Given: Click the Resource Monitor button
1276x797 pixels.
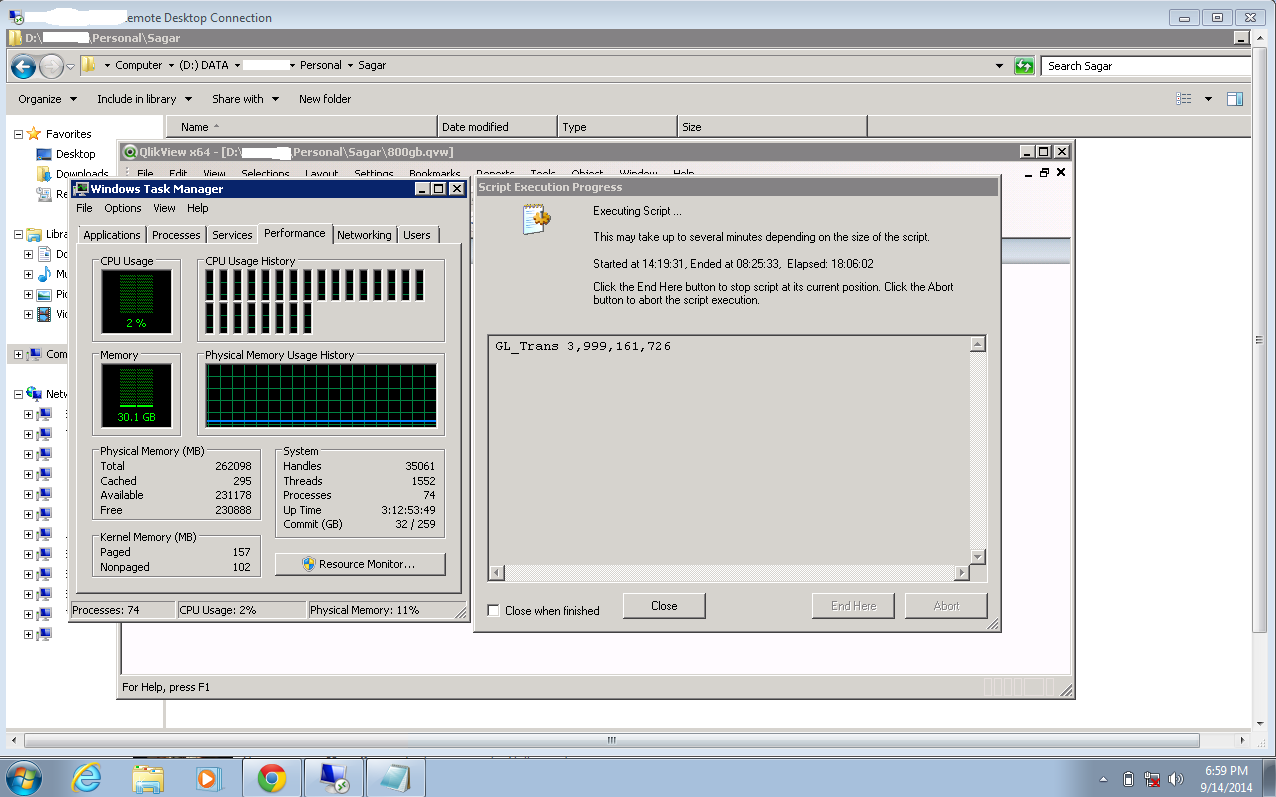Looking at the screenshot, I should pos(360,564).
